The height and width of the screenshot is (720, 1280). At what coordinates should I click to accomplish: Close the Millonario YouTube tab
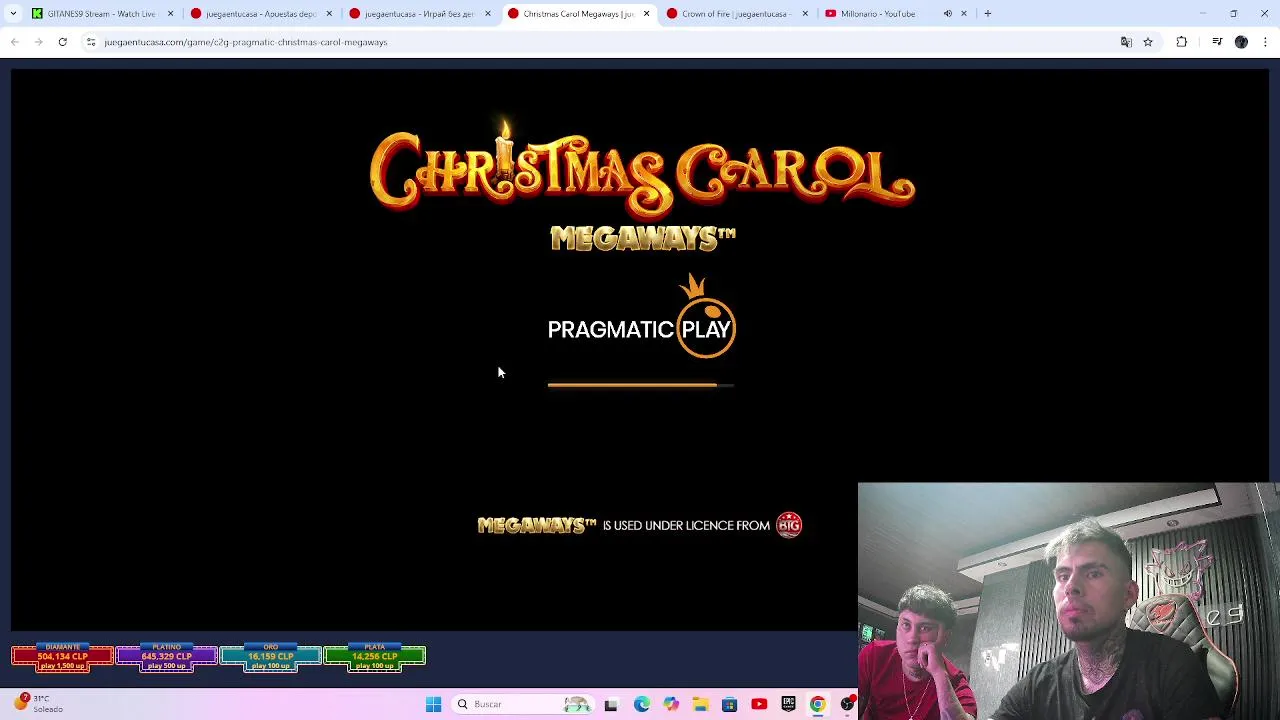tap(964, 14)
